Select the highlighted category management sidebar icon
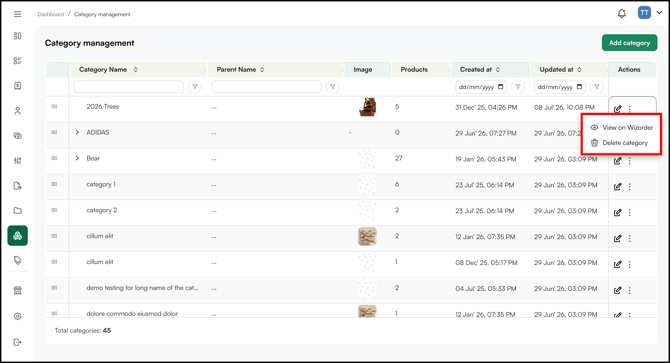670x363 pixels. click(18, 236)
